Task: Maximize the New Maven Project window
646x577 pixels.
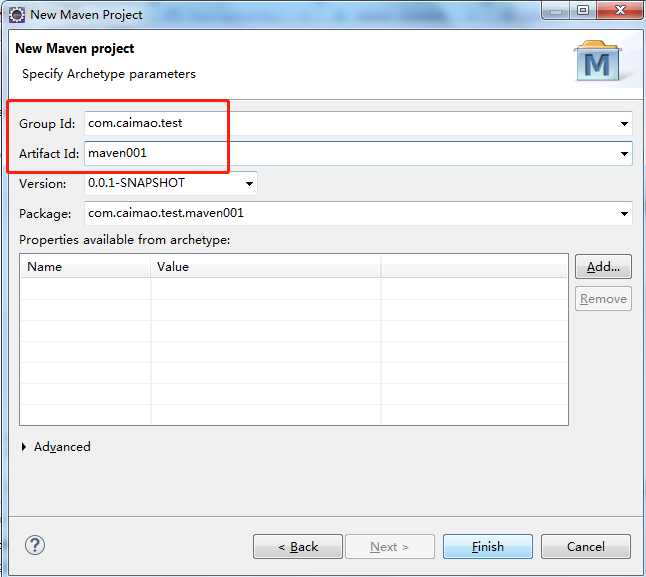Action: point(583,10)
